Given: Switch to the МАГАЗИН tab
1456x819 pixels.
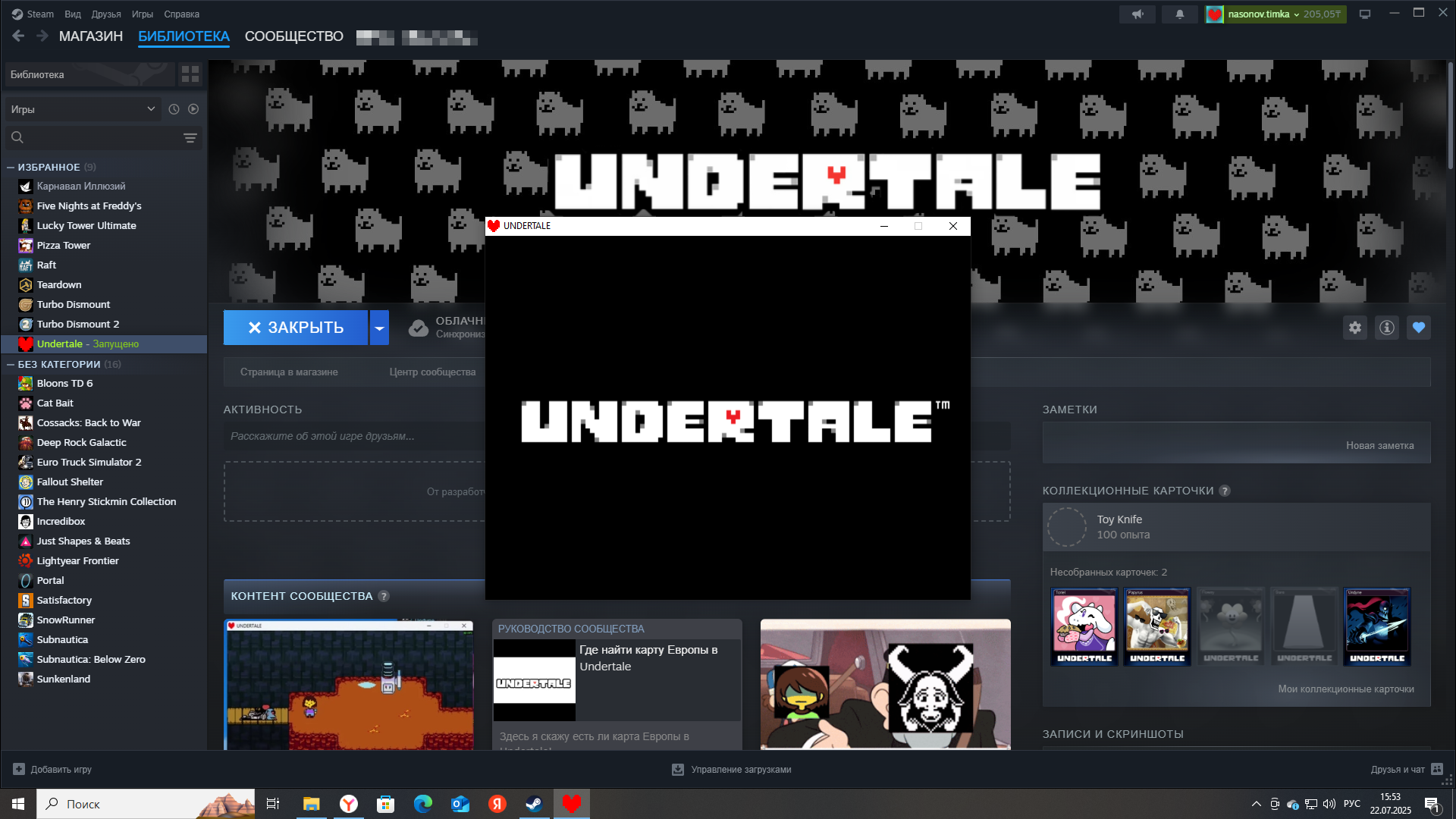Looking at the screenshot, I should point(91,36).
